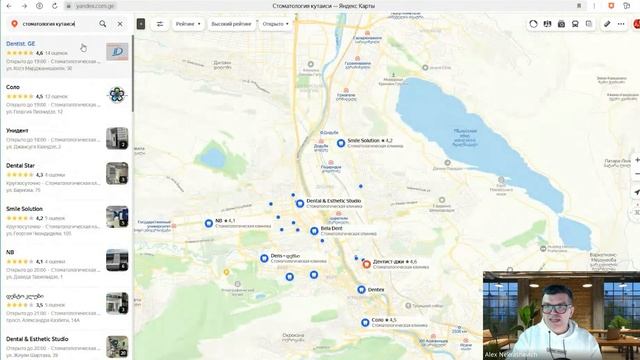
Task: Open NB photo thumbnail in list
Action: [x=117, y=260]
